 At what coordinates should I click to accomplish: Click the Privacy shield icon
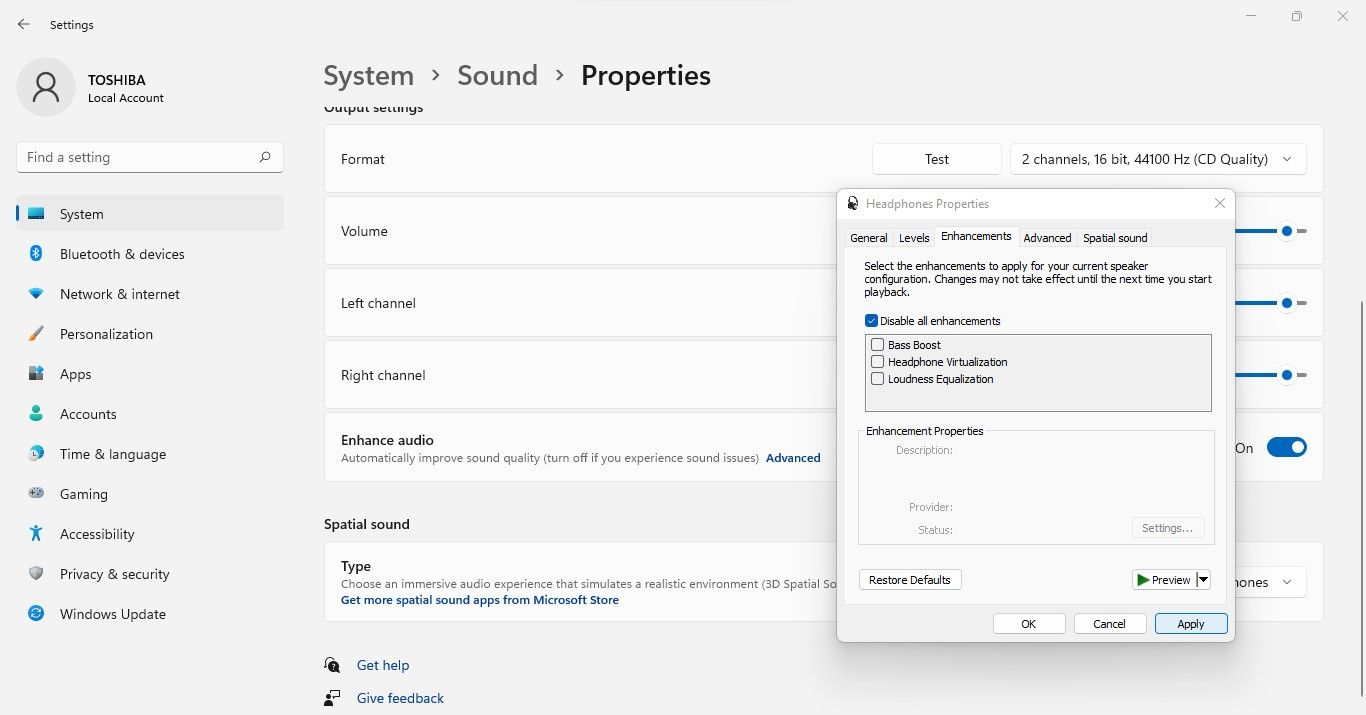click(36, 574)
